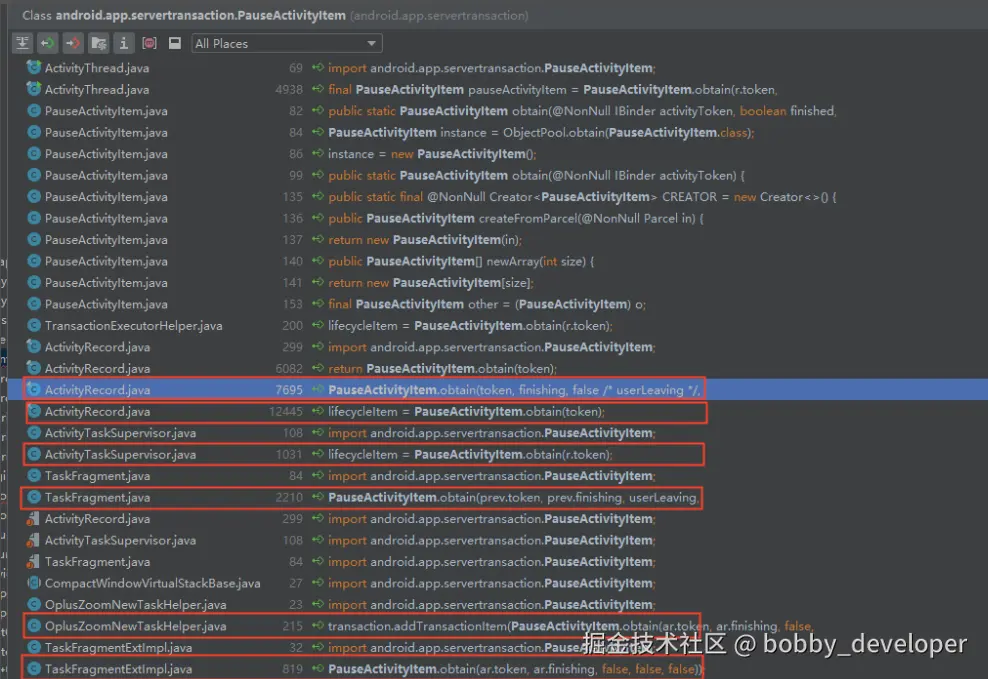988x679 pixels.
Task: Click class icon of TaskFragmentExtImpl.java line 32
Action: coord(34,648)
